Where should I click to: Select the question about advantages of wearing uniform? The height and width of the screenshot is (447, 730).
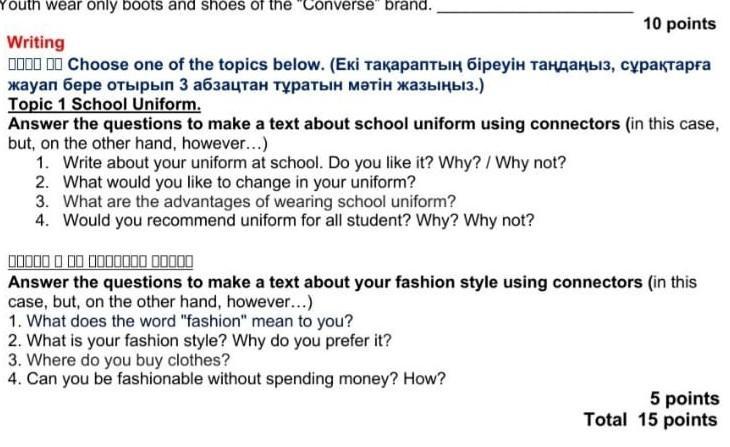pyautogui.click(x=246, y=201)
